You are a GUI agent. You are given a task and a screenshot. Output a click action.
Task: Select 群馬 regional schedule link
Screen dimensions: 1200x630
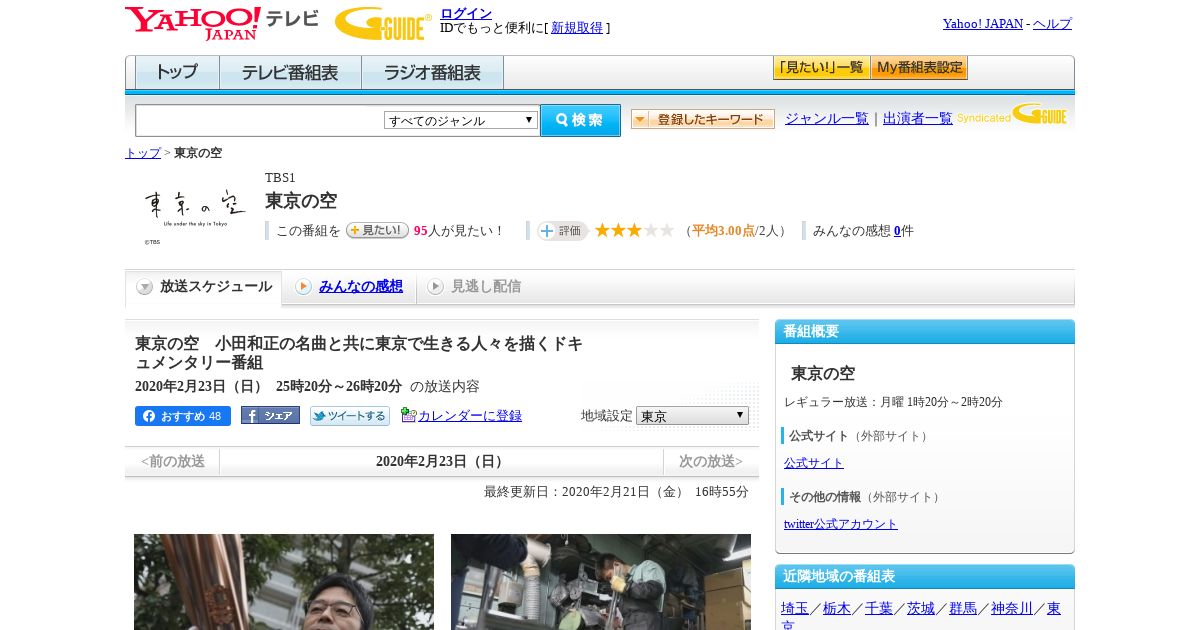[963, 608]
